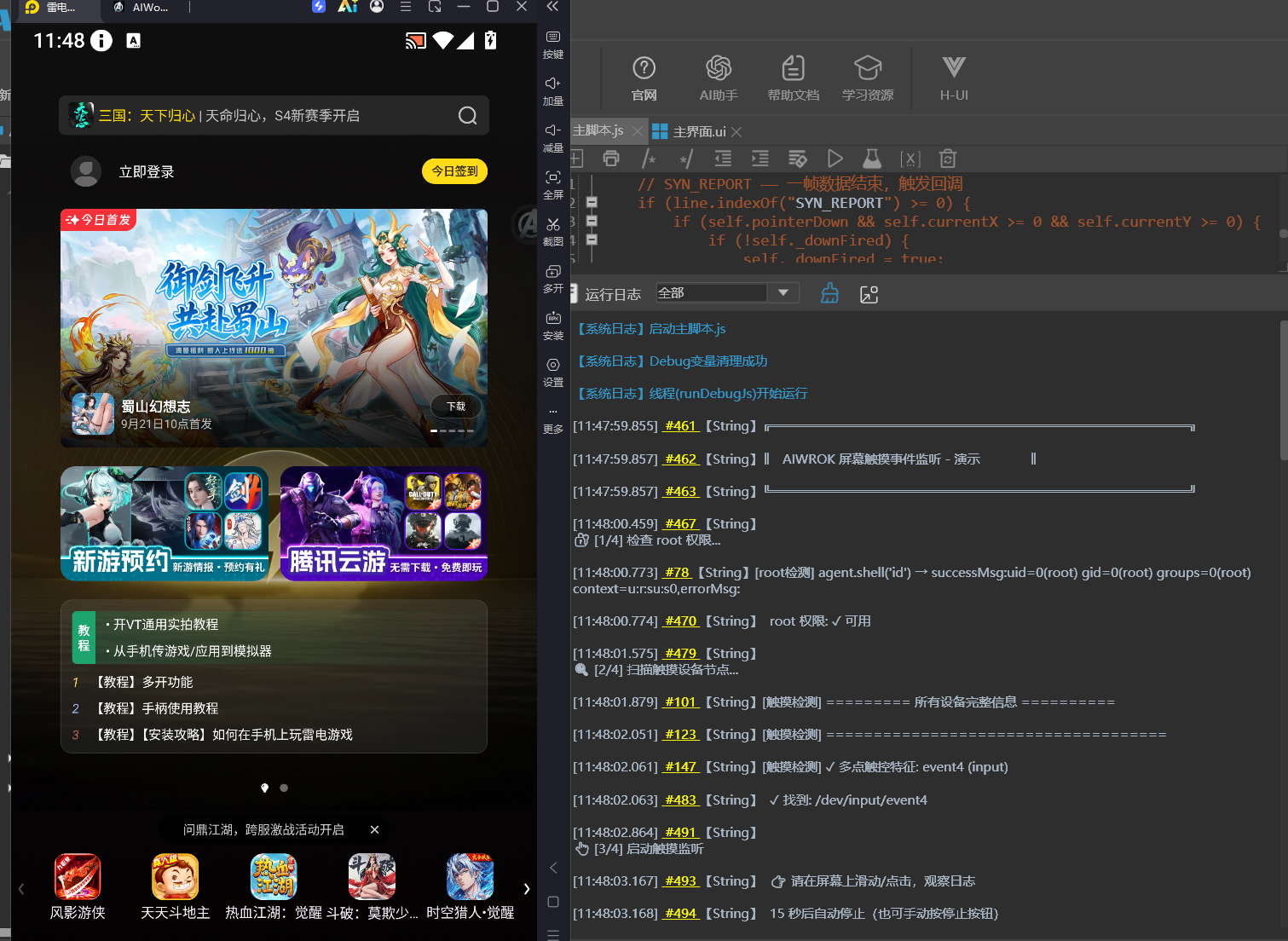Tap 立即登录 to log in
1288x941 pixels.
[147, 172]
